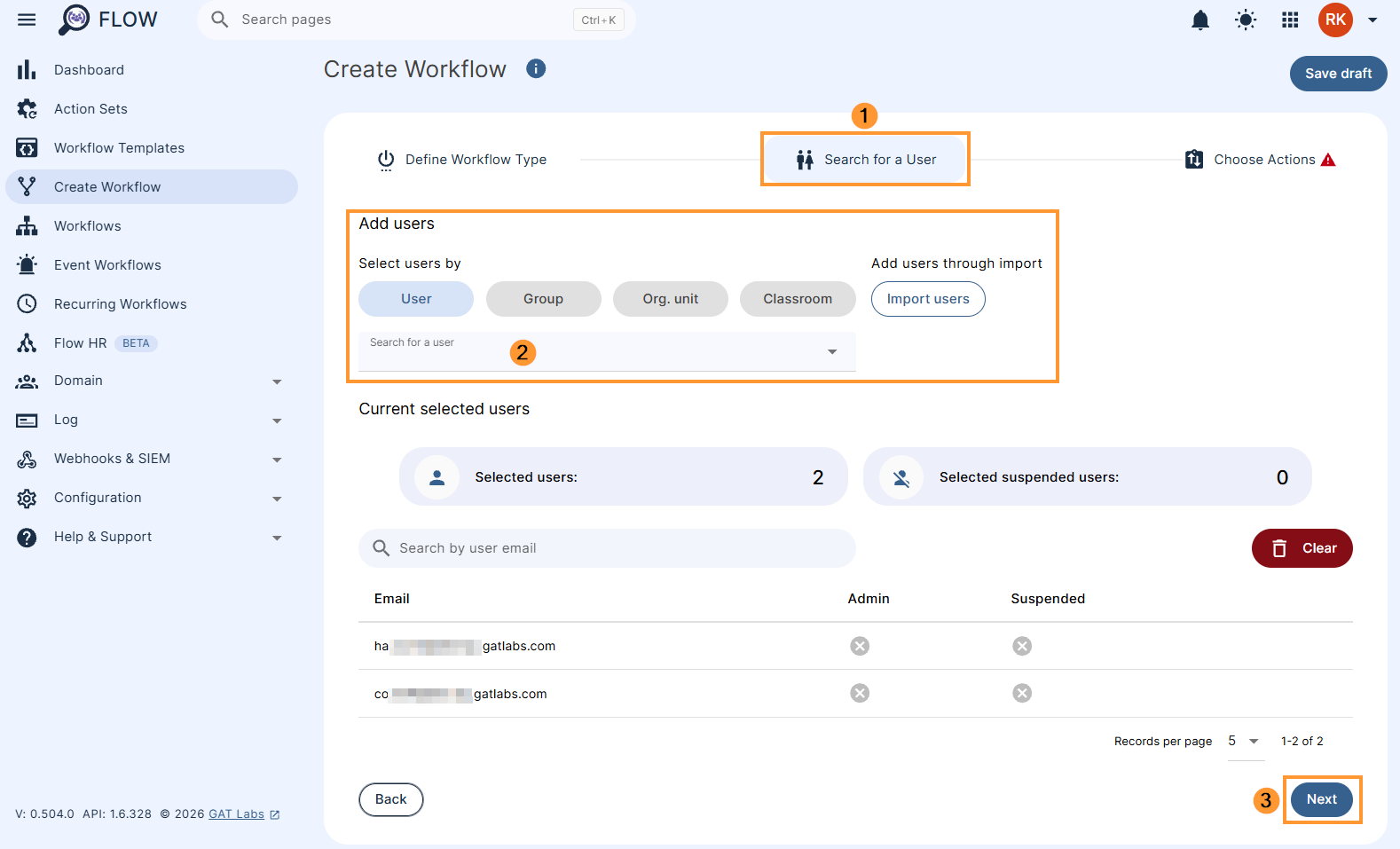Viewport: 1400px width, 849px height.
Task: Go to Define Workflow Type step
Action: [462, 160]
